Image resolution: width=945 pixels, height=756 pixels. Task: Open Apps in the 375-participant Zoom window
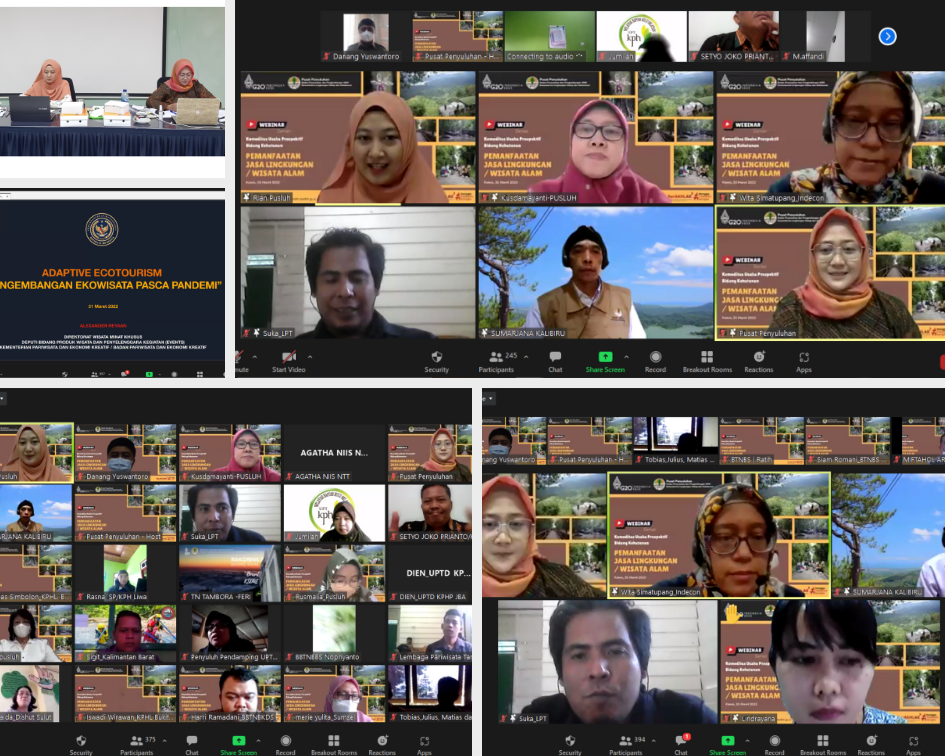[424, 745]
